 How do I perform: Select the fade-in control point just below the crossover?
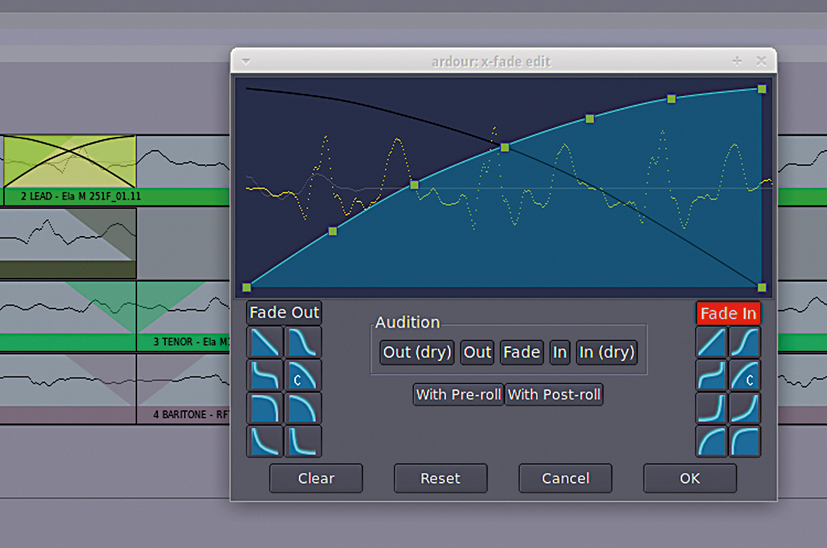click(414, 185)
